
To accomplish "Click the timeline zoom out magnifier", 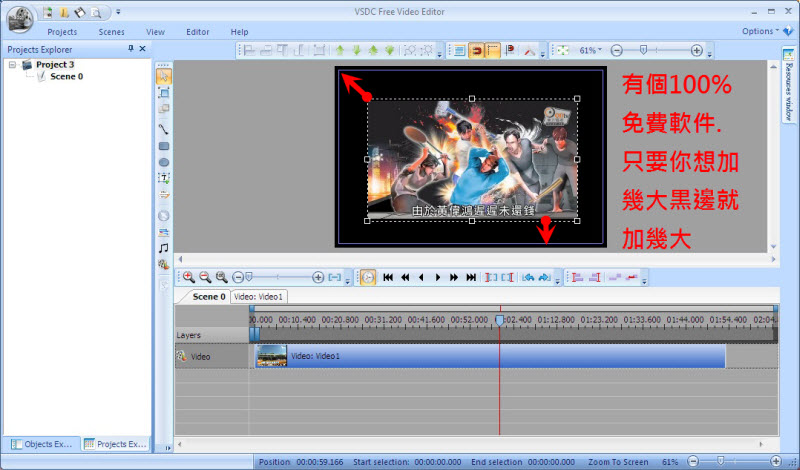I will point(205,277).
